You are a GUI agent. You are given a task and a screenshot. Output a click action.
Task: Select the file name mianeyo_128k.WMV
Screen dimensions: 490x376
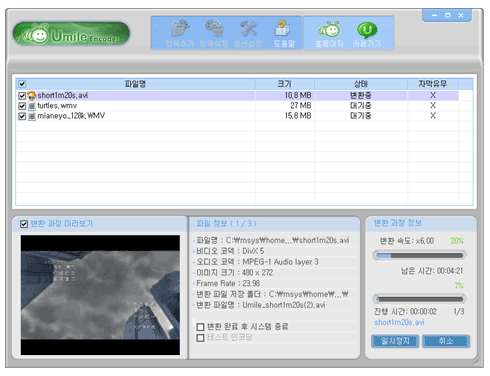point(71,116)
